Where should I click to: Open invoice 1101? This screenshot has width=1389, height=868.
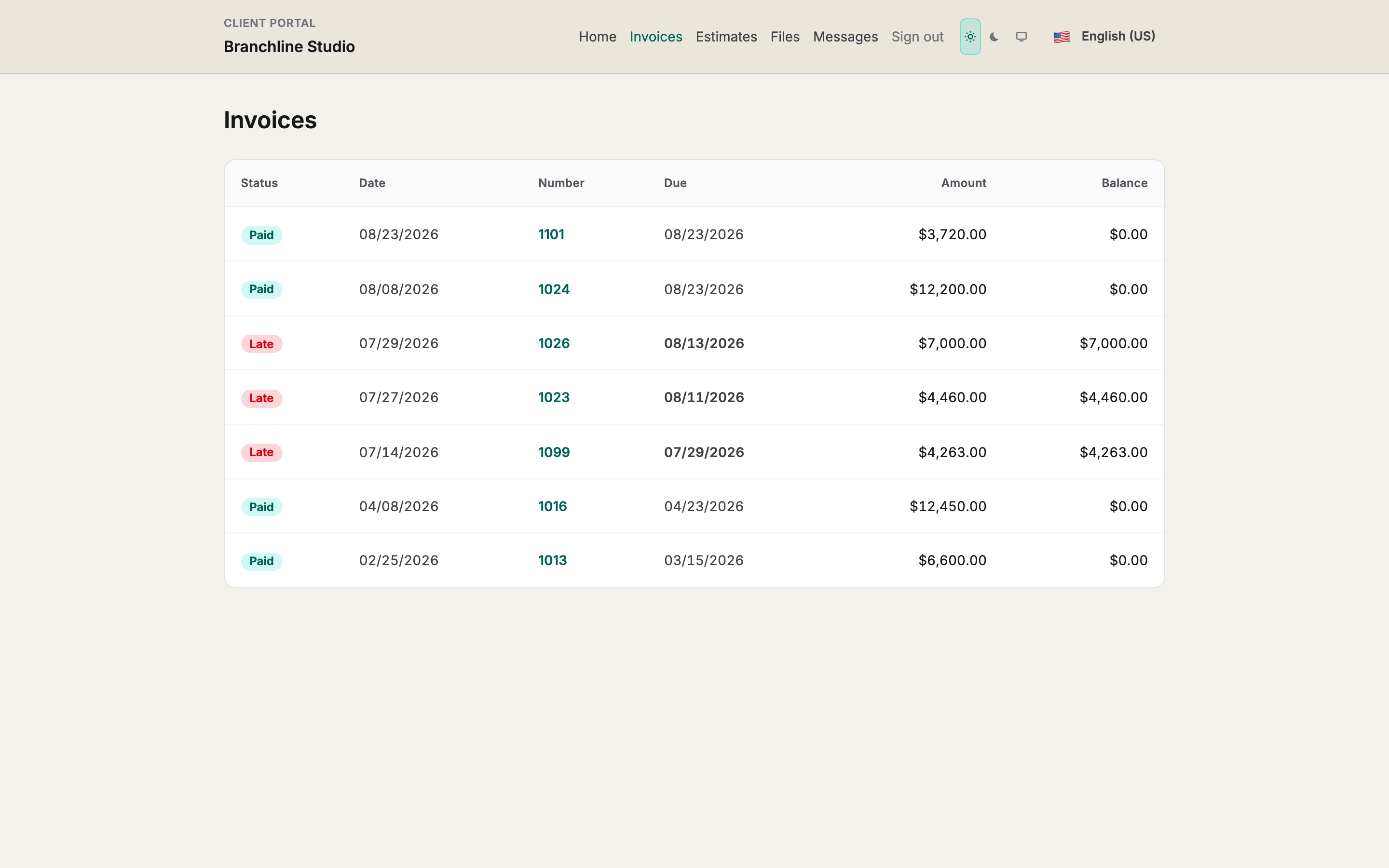(551, 234)
